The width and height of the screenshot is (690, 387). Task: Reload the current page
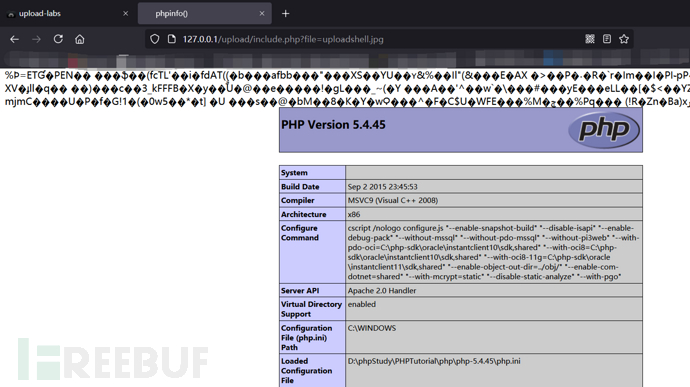coord(58,39)
